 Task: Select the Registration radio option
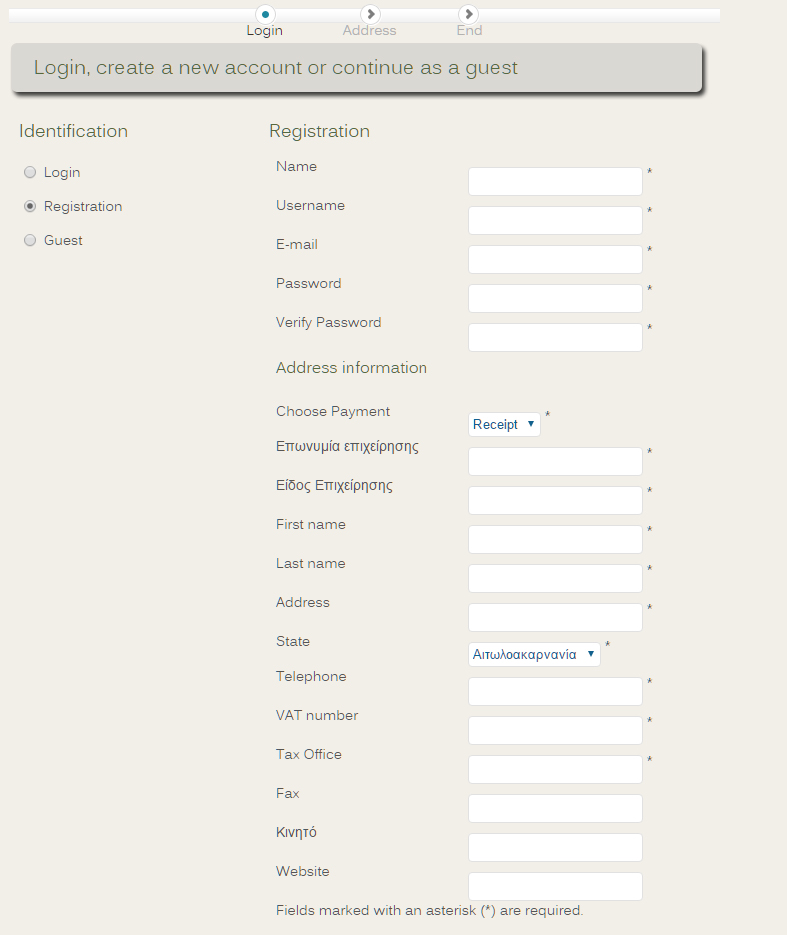(30, 206)
